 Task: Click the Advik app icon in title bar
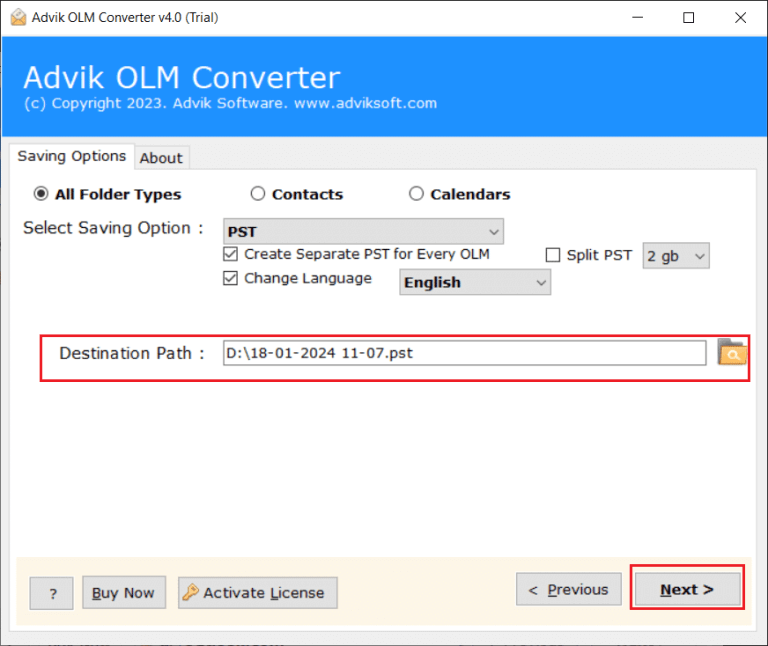coord(18,17)
